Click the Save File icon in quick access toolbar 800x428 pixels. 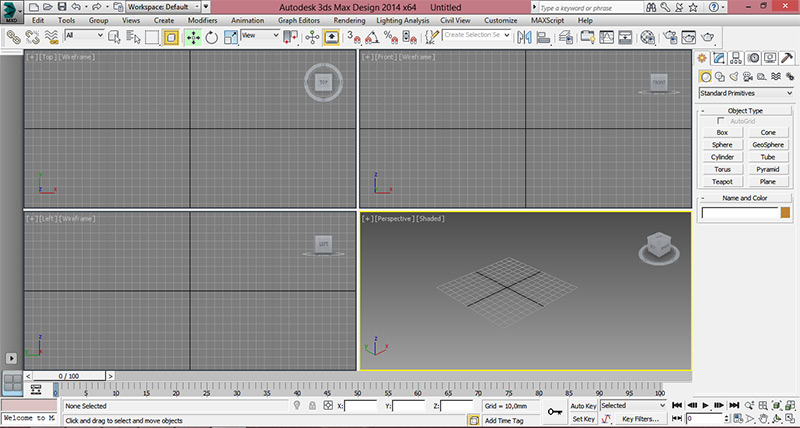pyautogui.click(x=62, y=7)
